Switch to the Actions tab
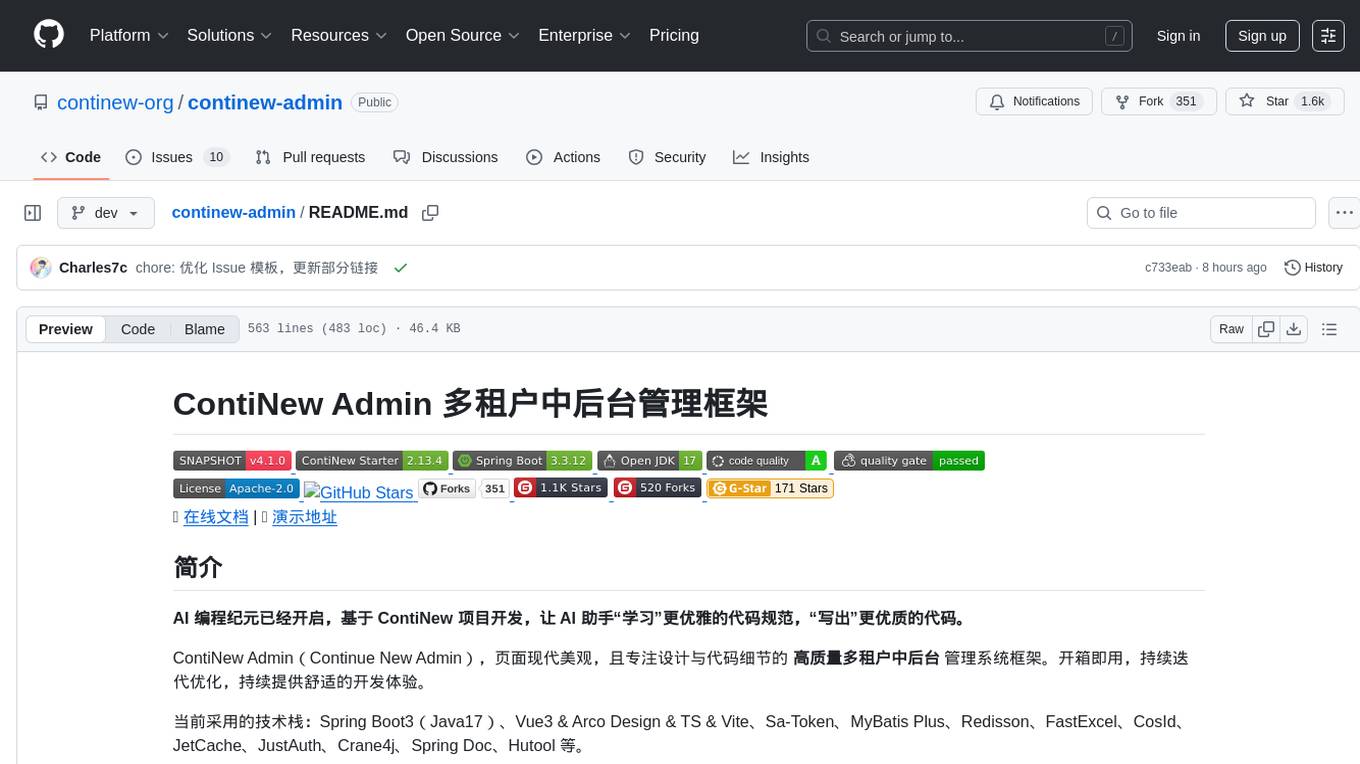The height and width of the screenshot is (764, 1360). [563, 157]
